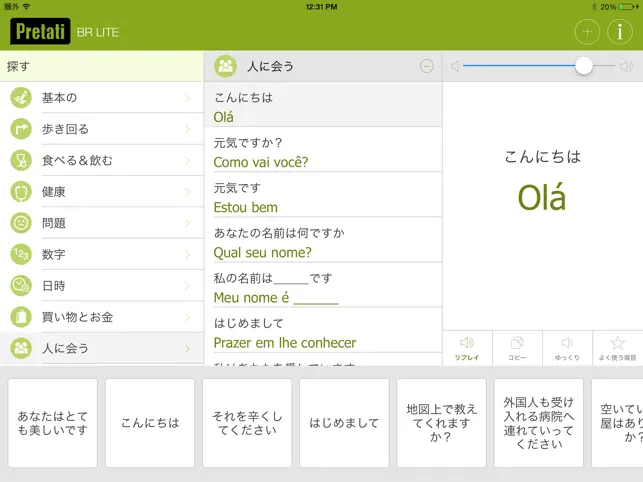Click the 探す search field
This screenshot has width=643, height=482.
coord(102,66)
